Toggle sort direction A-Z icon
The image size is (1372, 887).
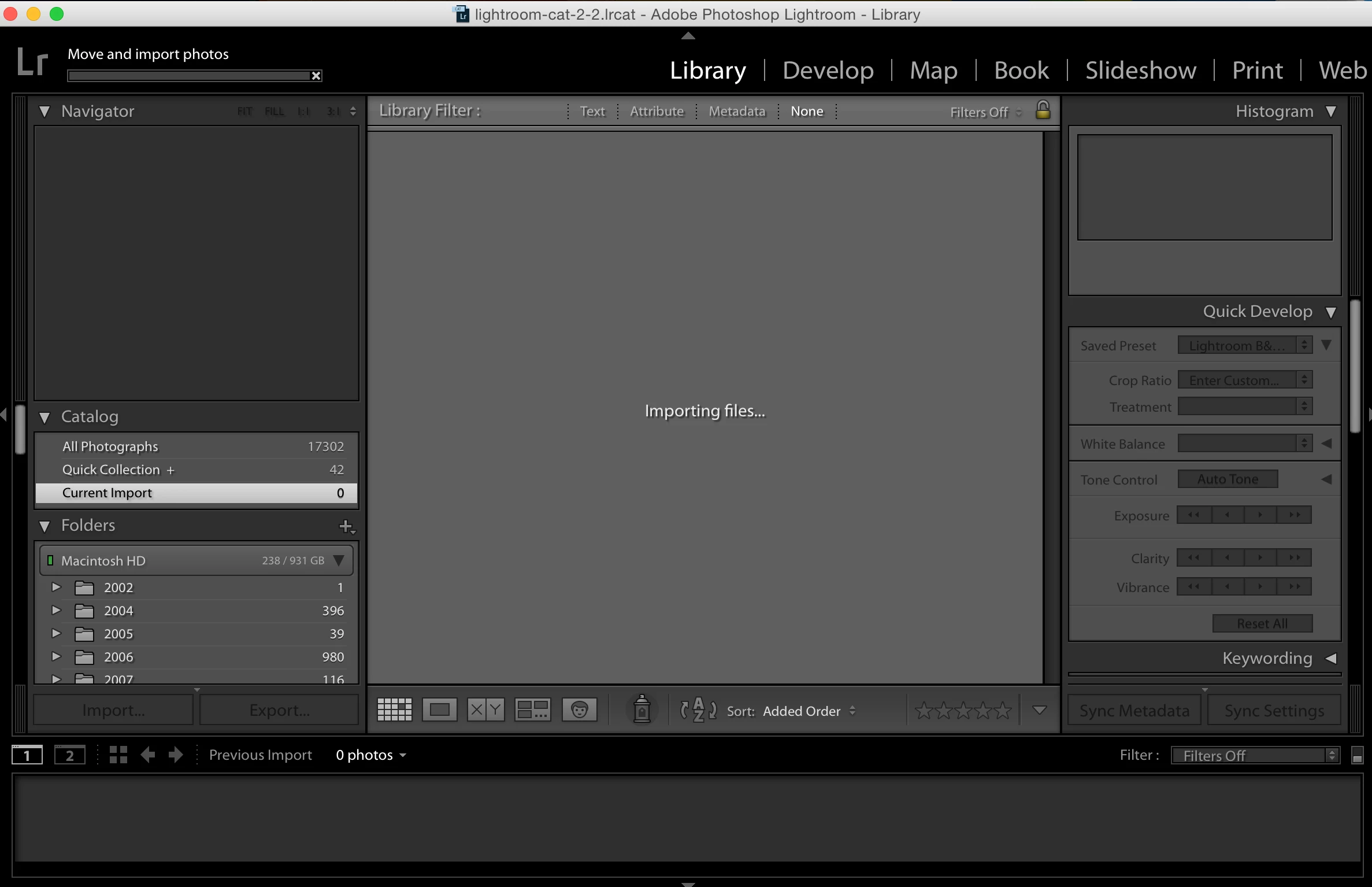pyautogui.click(x=698, y=709)
